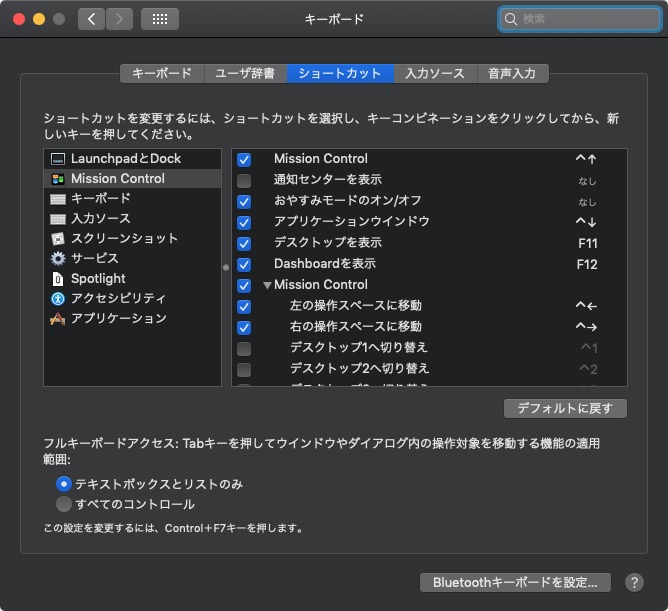Open the 入力ソース tab
The image size is (668, 611).
click(435, 73)
